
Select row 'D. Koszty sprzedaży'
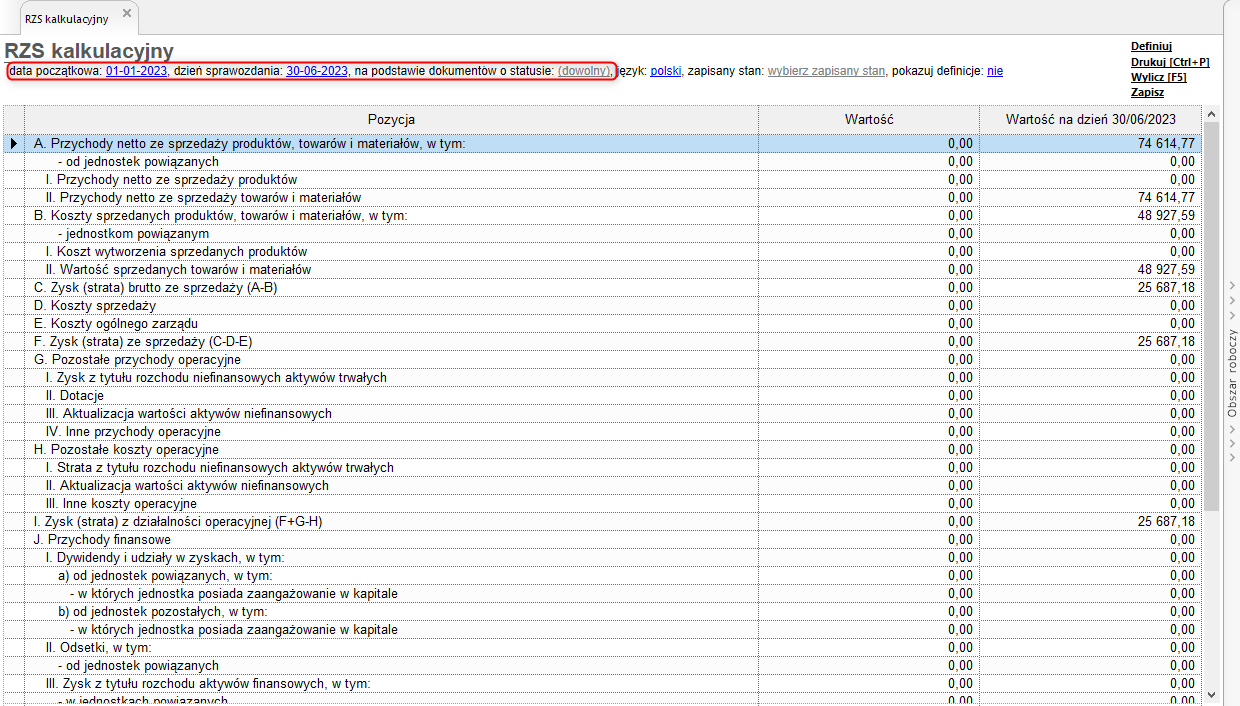pyautogui.click(x=95, y=305)
